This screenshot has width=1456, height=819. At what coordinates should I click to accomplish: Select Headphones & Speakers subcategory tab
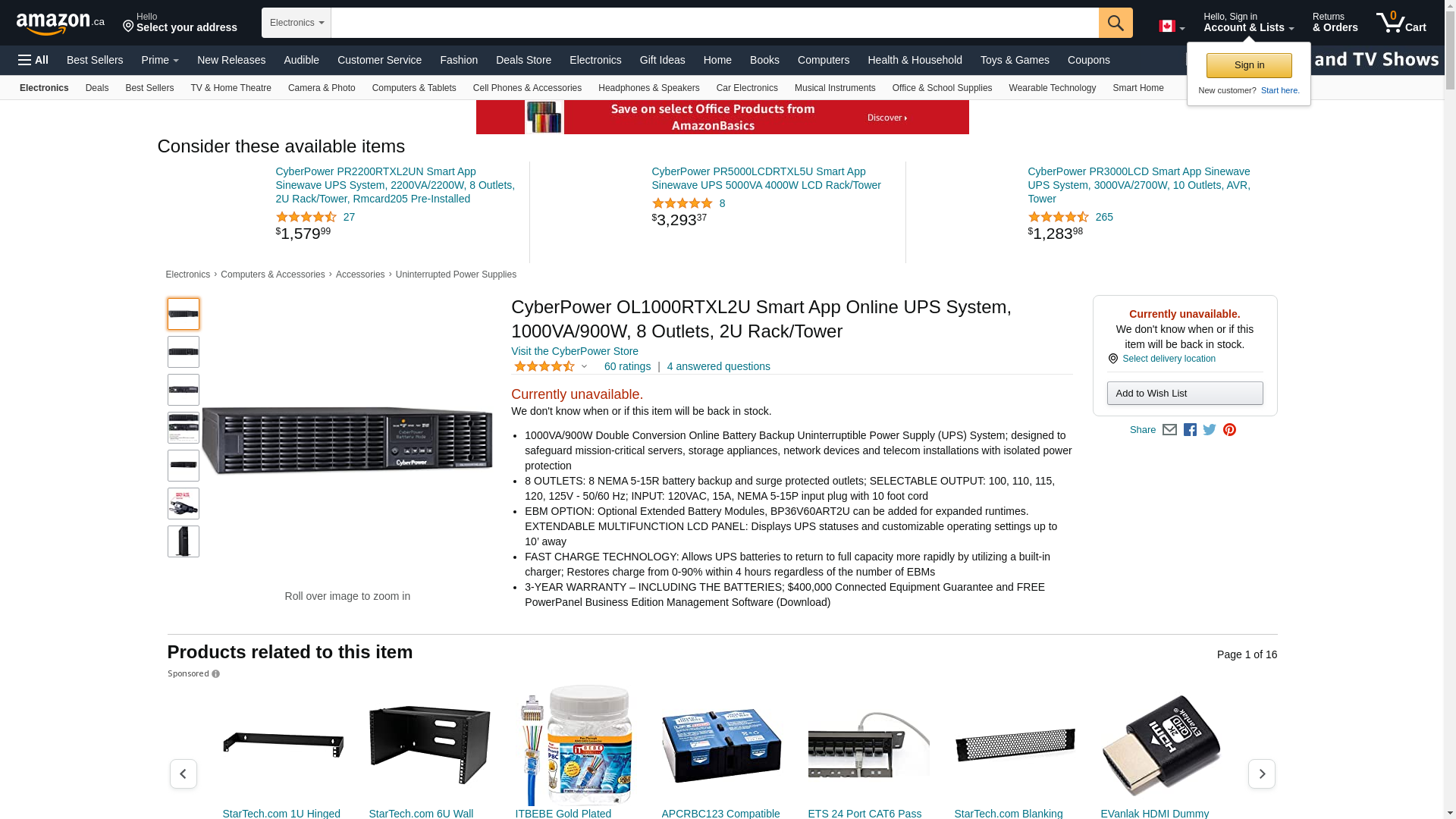[x=648, y=88]
